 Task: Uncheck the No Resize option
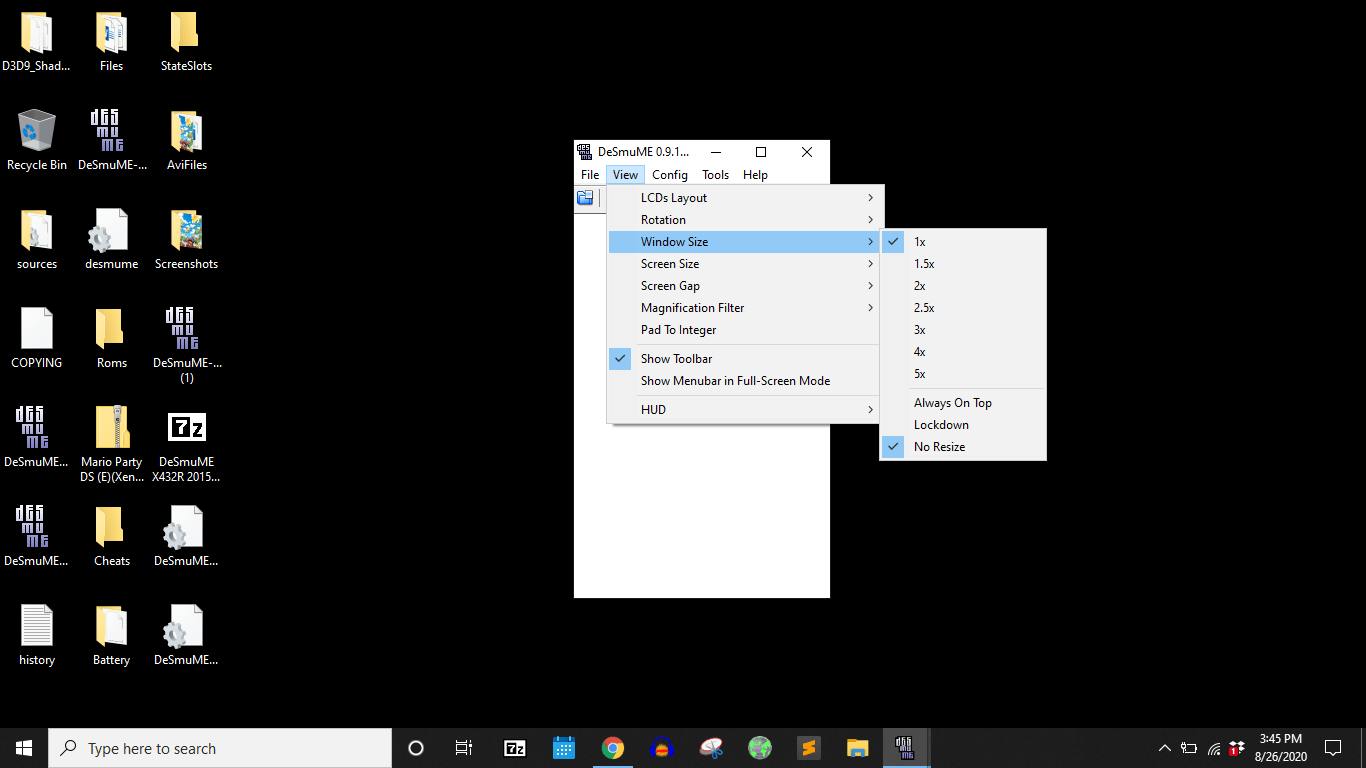[963, 447]
